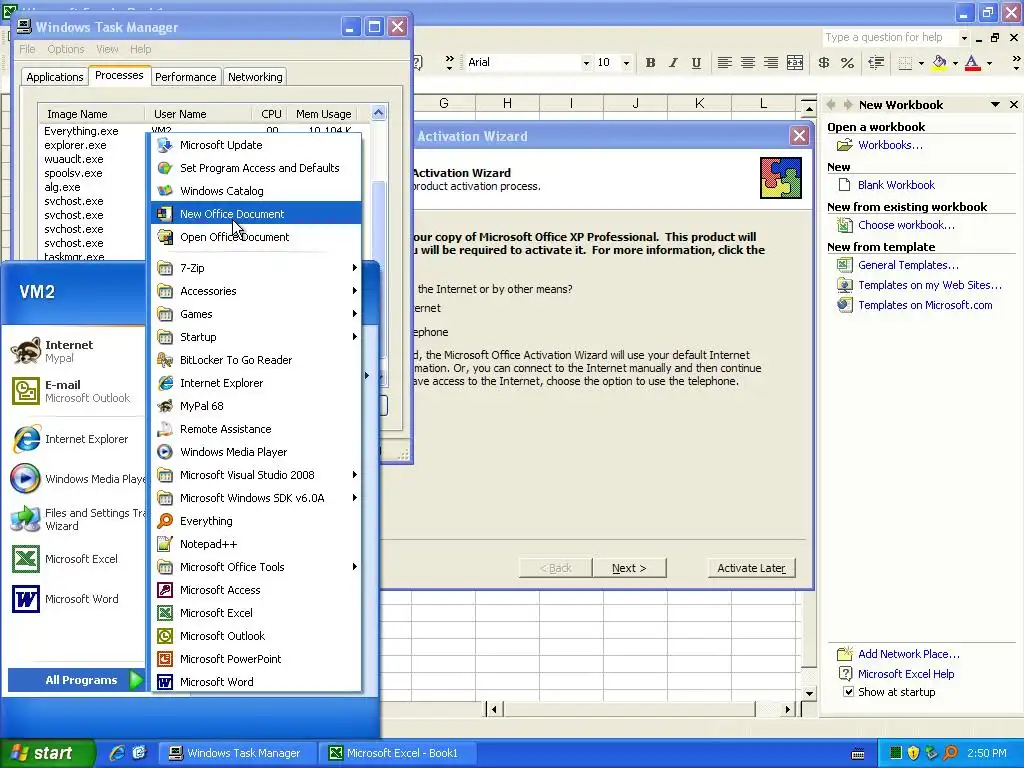Expand the Games submenu
Viewport: 1024px width, 768px height.
256,314
